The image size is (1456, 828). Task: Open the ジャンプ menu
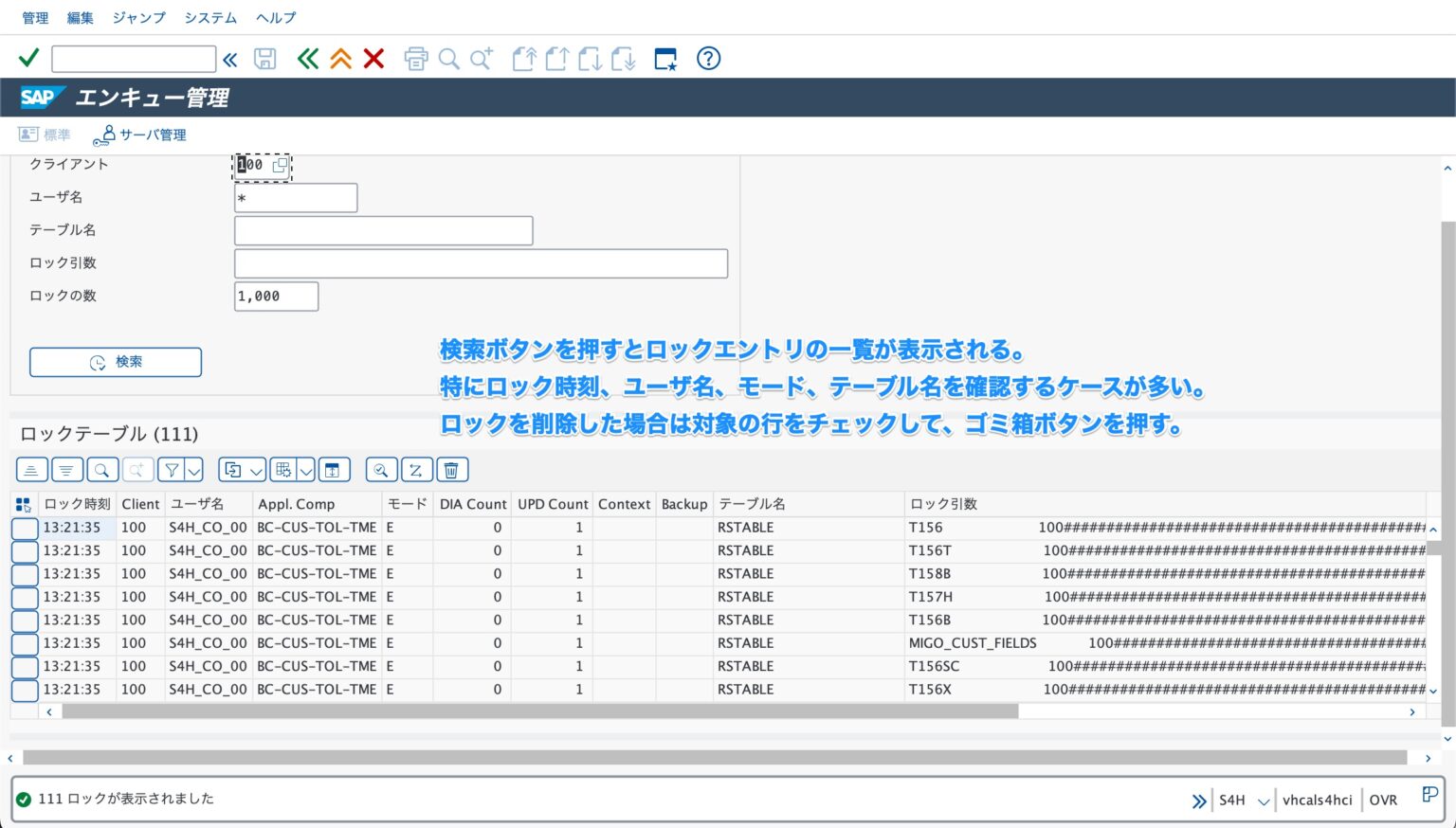137,16
